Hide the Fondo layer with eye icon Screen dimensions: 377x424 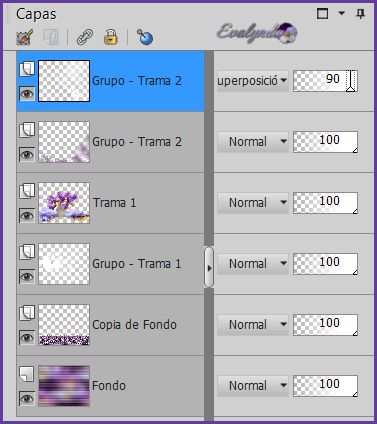[x=27, y=398]
